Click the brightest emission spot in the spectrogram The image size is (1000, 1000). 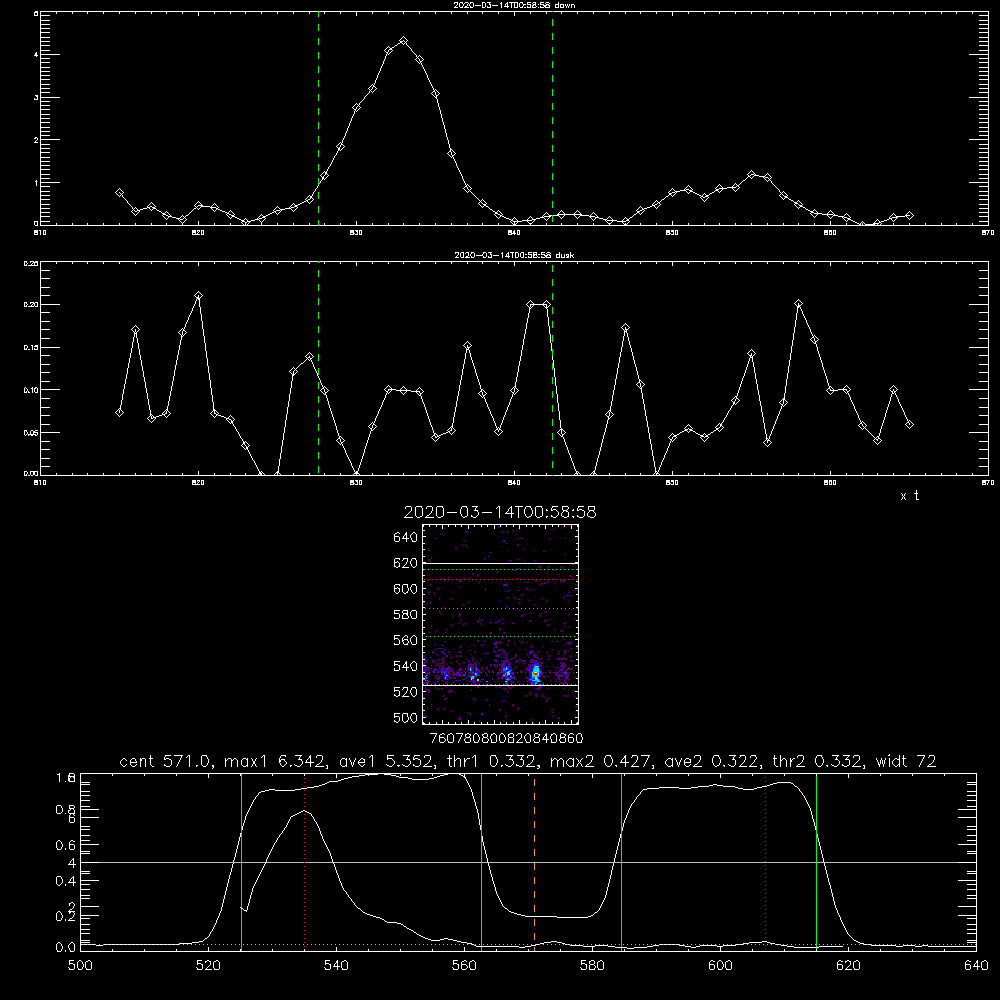536,673
